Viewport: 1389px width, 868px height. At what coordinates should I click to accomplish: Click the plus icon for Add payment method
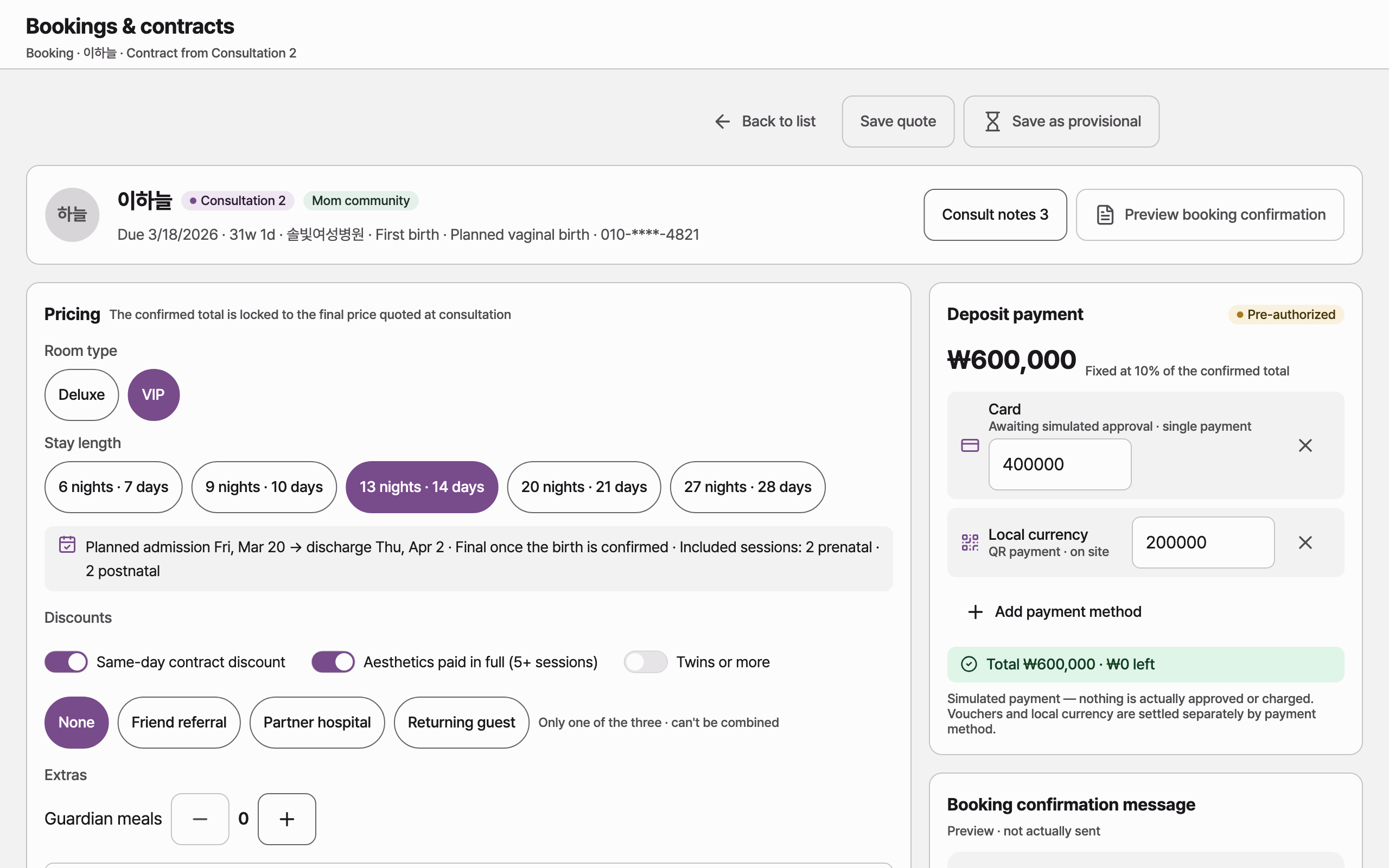975,612
